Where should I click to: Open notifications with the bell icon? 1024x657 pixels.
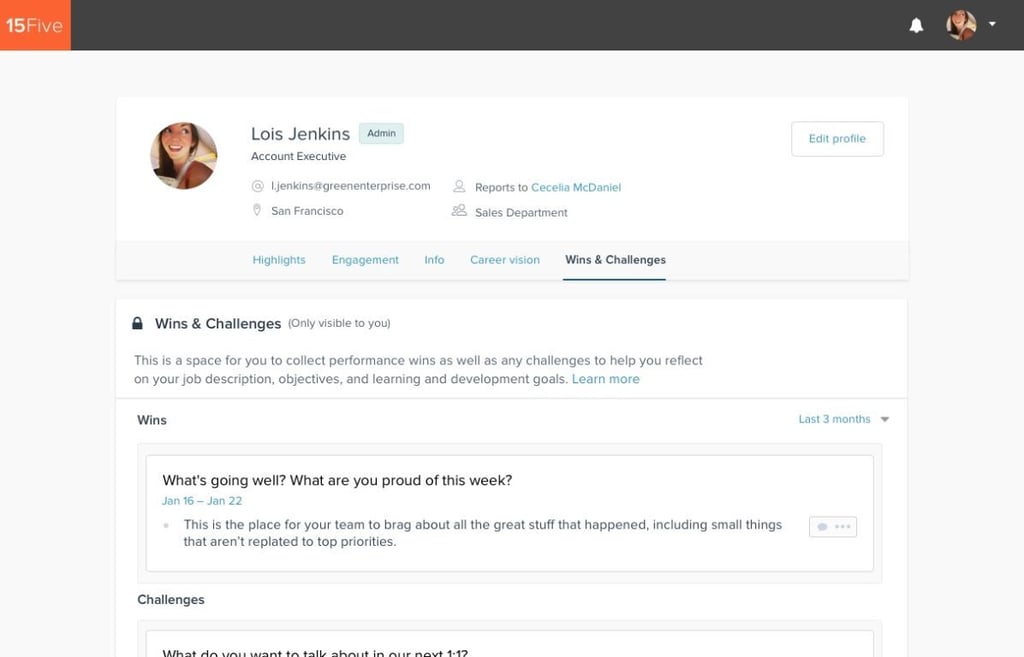point(916,26)
